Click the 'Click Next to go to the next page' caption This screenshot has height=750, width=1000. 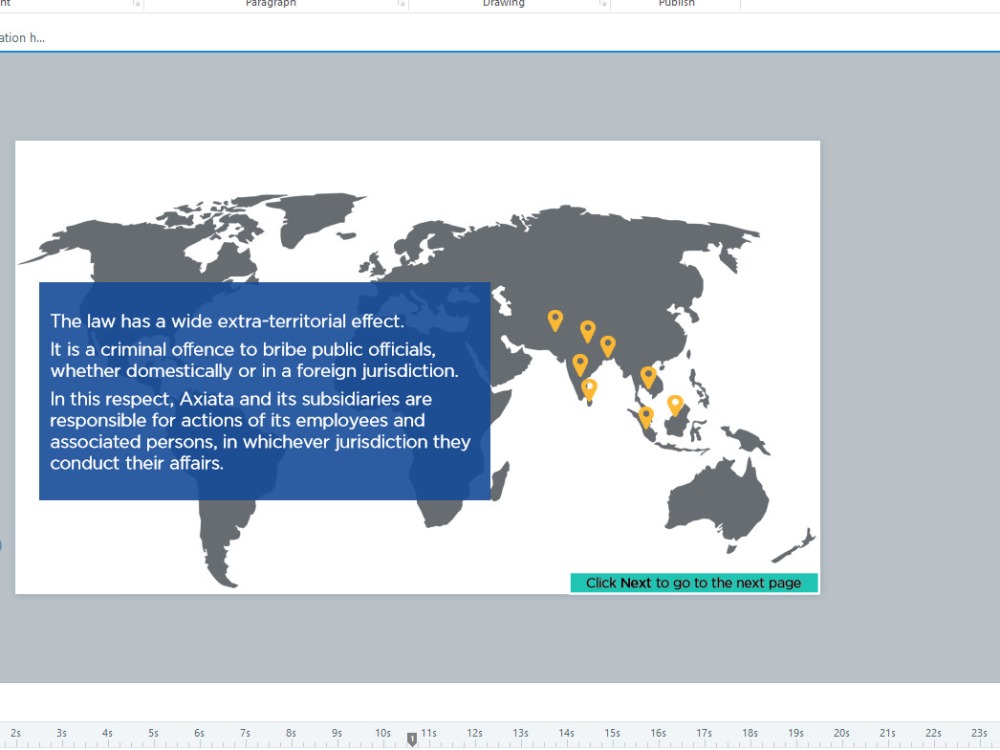[694, 583]
